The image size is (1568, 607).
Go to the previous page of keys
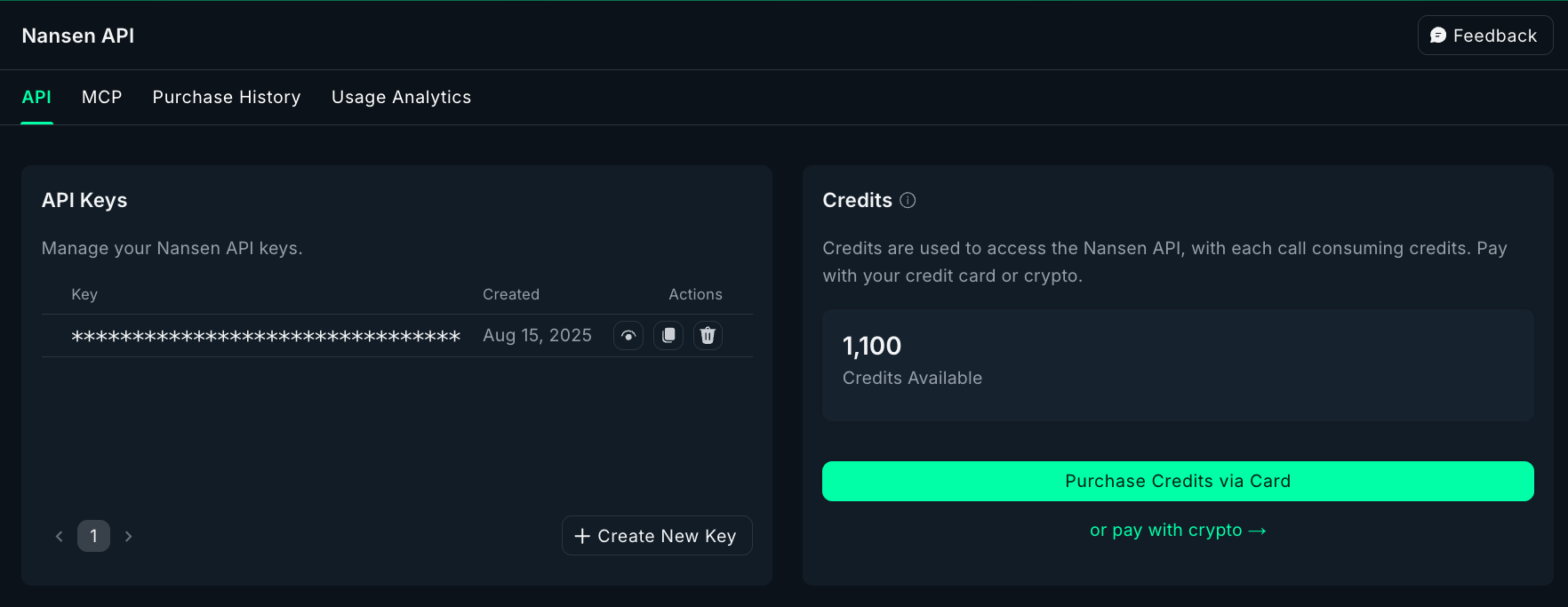(60, 536)
